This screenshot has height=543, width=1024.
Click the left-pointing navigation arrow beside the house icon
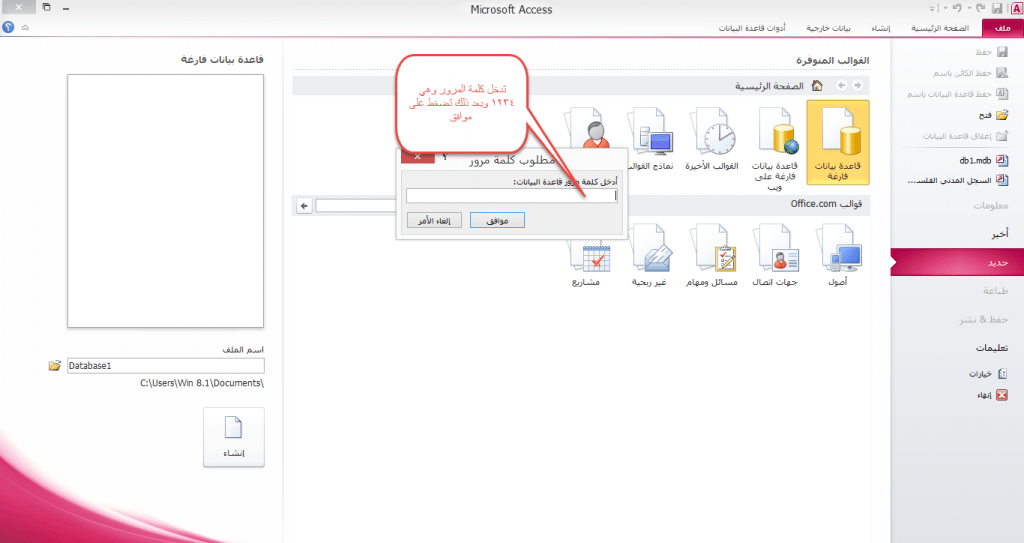[841, 86]
